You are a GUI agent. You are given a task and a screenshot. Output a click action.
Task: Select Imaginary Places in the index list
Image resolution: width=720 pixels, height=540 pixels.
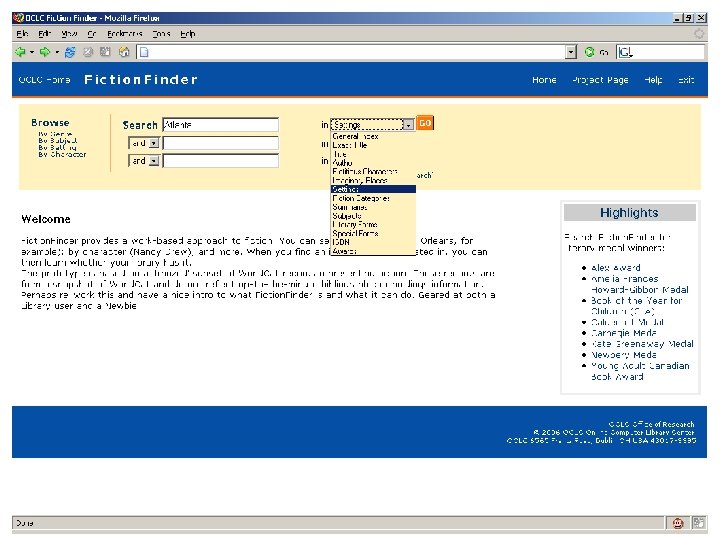click(373, 180)
